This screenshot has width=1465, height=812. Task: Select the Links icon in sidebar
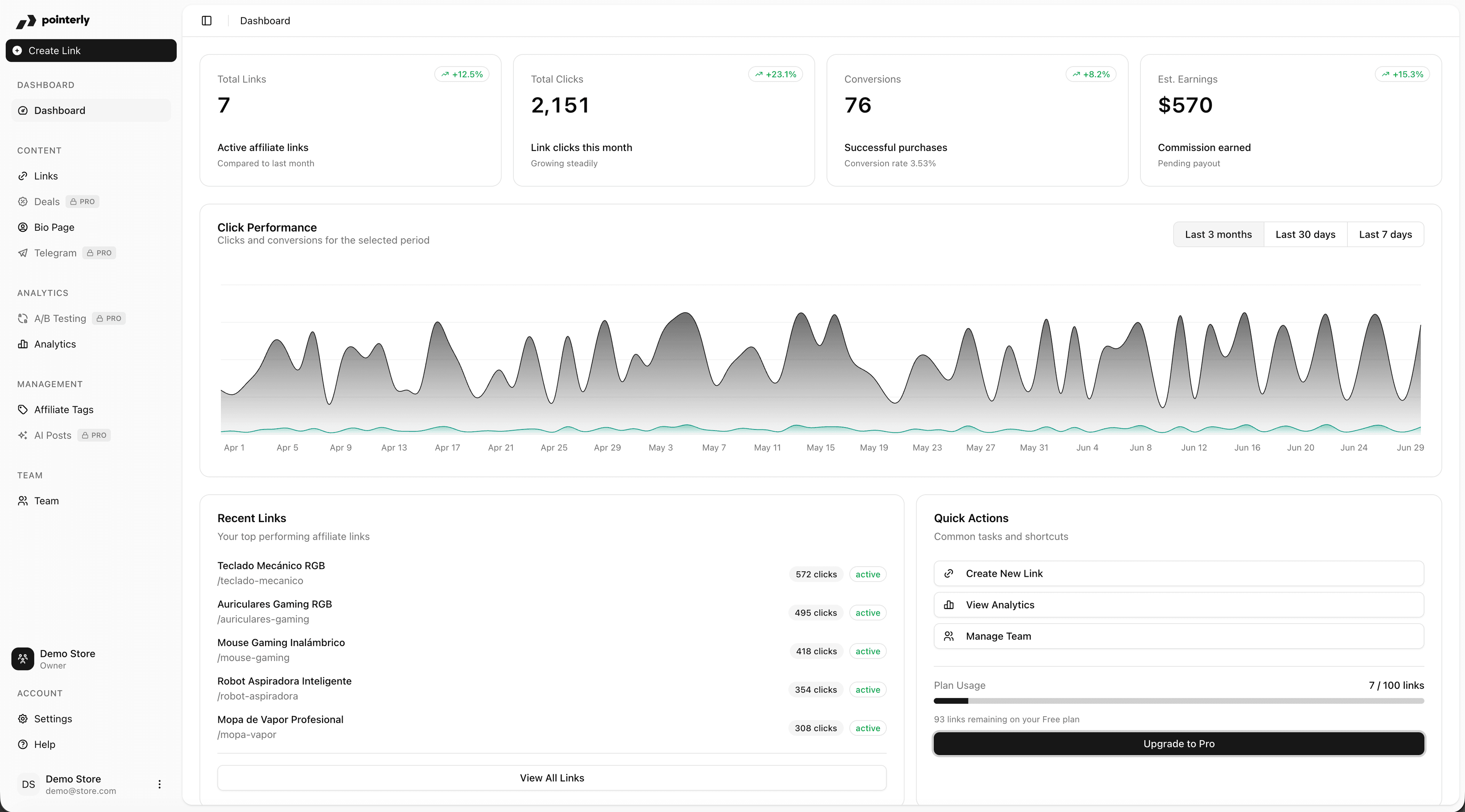23,176
